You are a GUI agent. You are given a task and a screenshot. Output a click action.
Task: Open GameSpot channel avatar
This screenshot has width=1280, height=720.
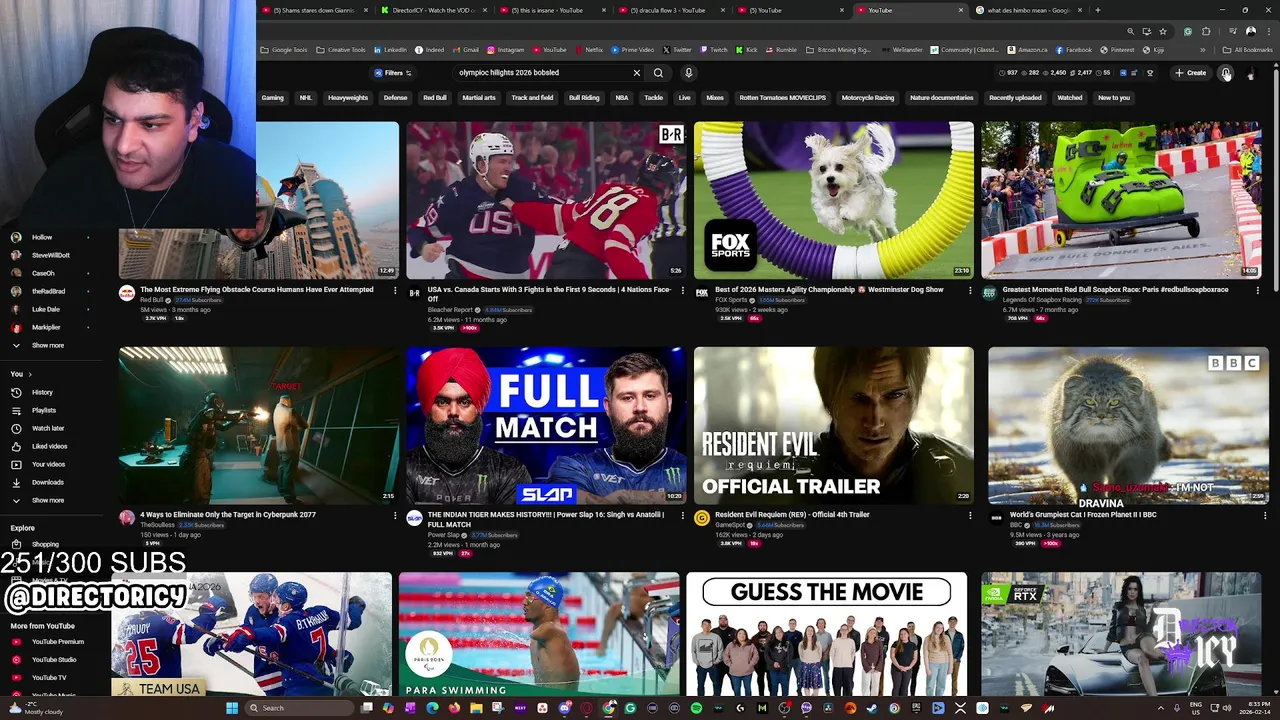point(702,518)
